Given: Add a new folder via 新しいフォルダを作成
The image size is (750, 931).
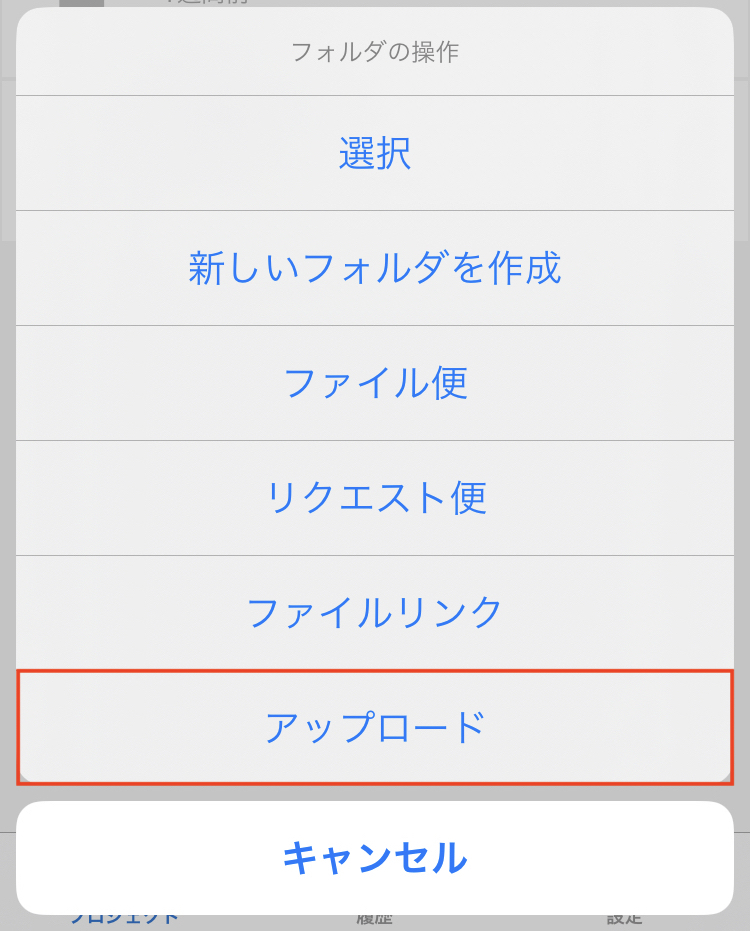Looking at the screenshot, I should [x=375, y=268].
